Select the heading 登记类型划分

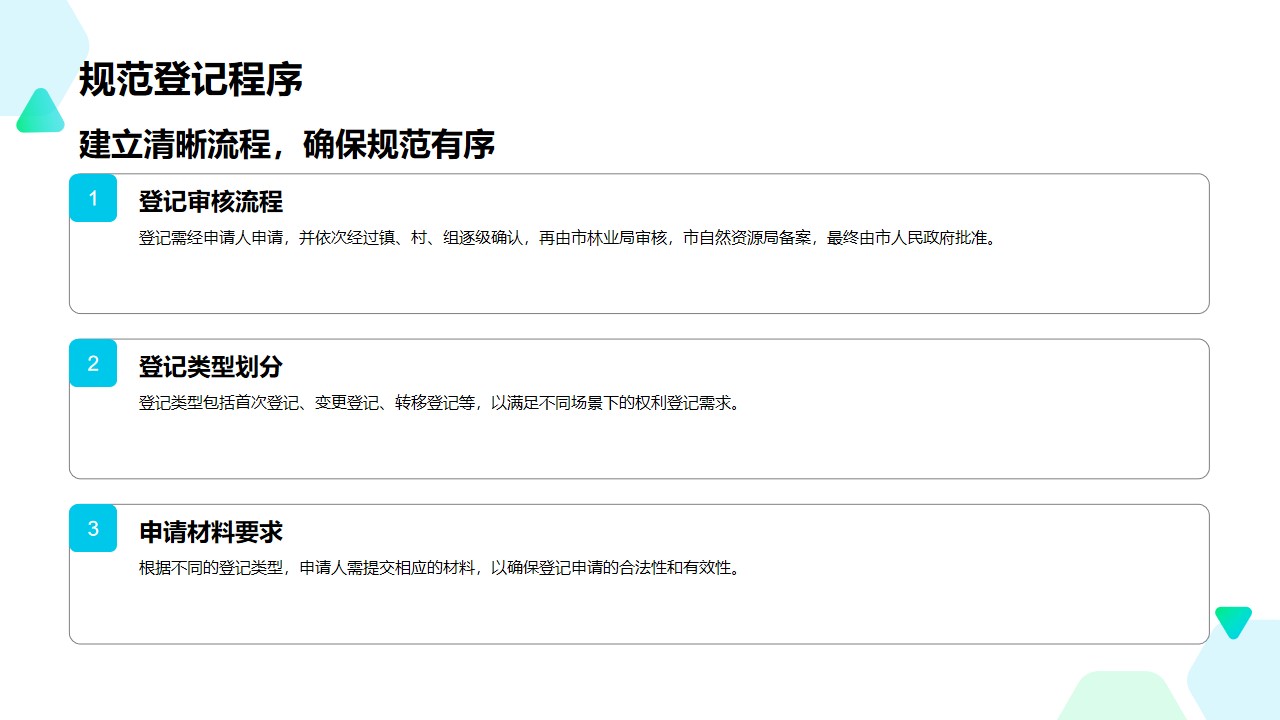(211, 367)
